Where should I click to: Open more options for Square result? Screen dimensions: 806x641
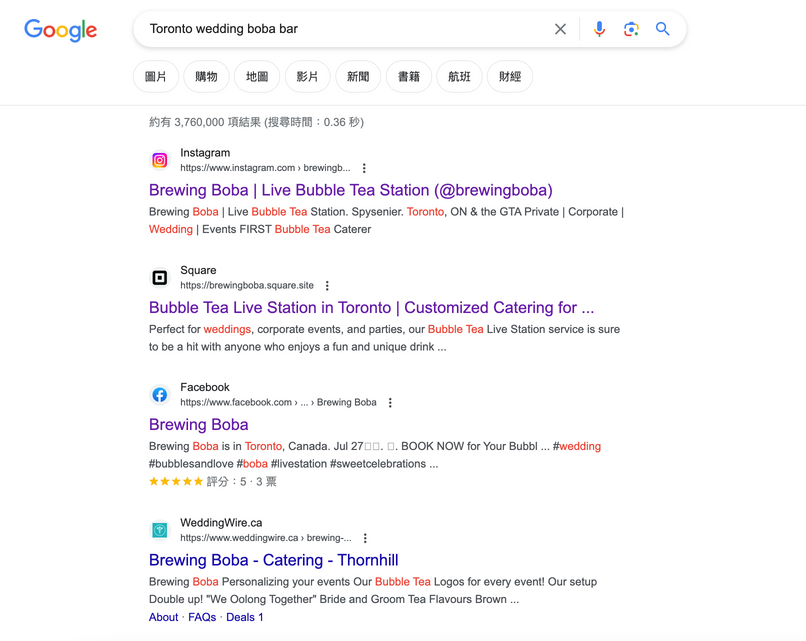coord(327,285)
